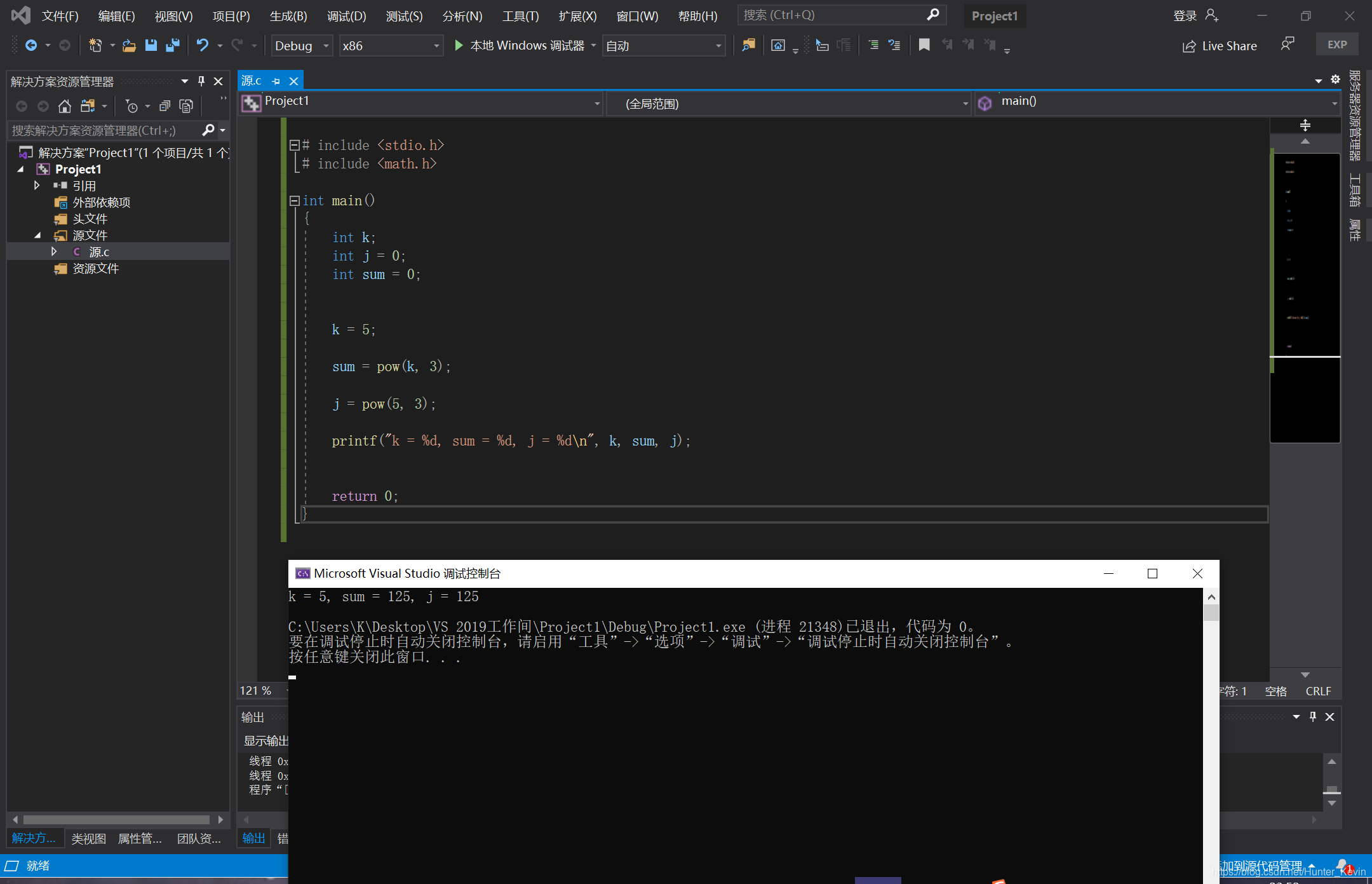Screen dimensions: 1372x884
Task: Click the Visual Studio logo icon
Action: point(20,15)
